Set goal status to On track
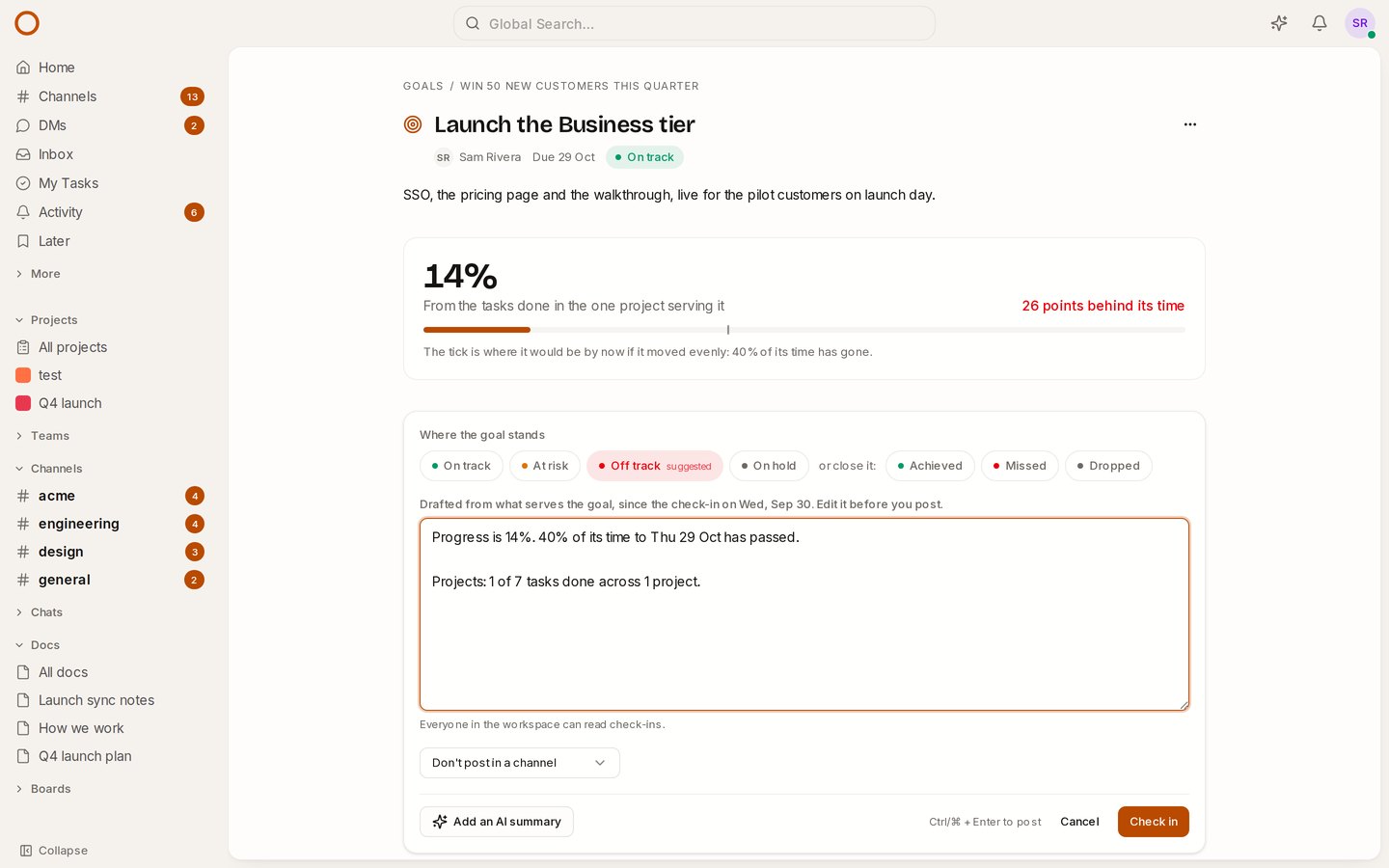 coord(461,466)
